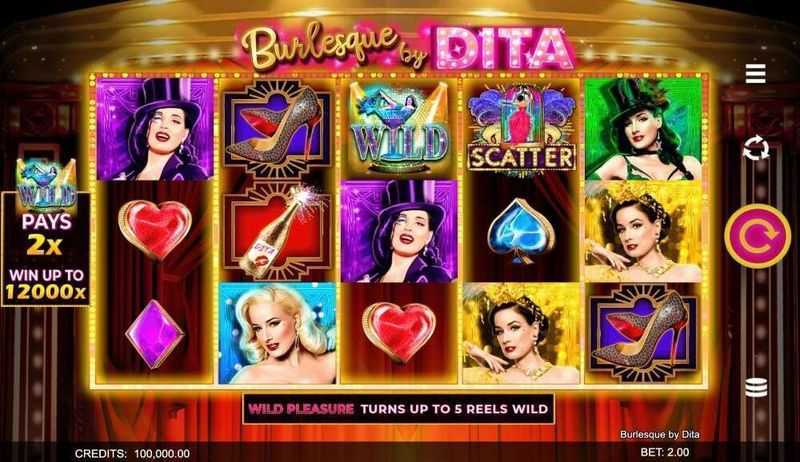This screenshot has height=462, width=800.
Task: Click the blonde woman portrait symbol
Action: (278, 333)
